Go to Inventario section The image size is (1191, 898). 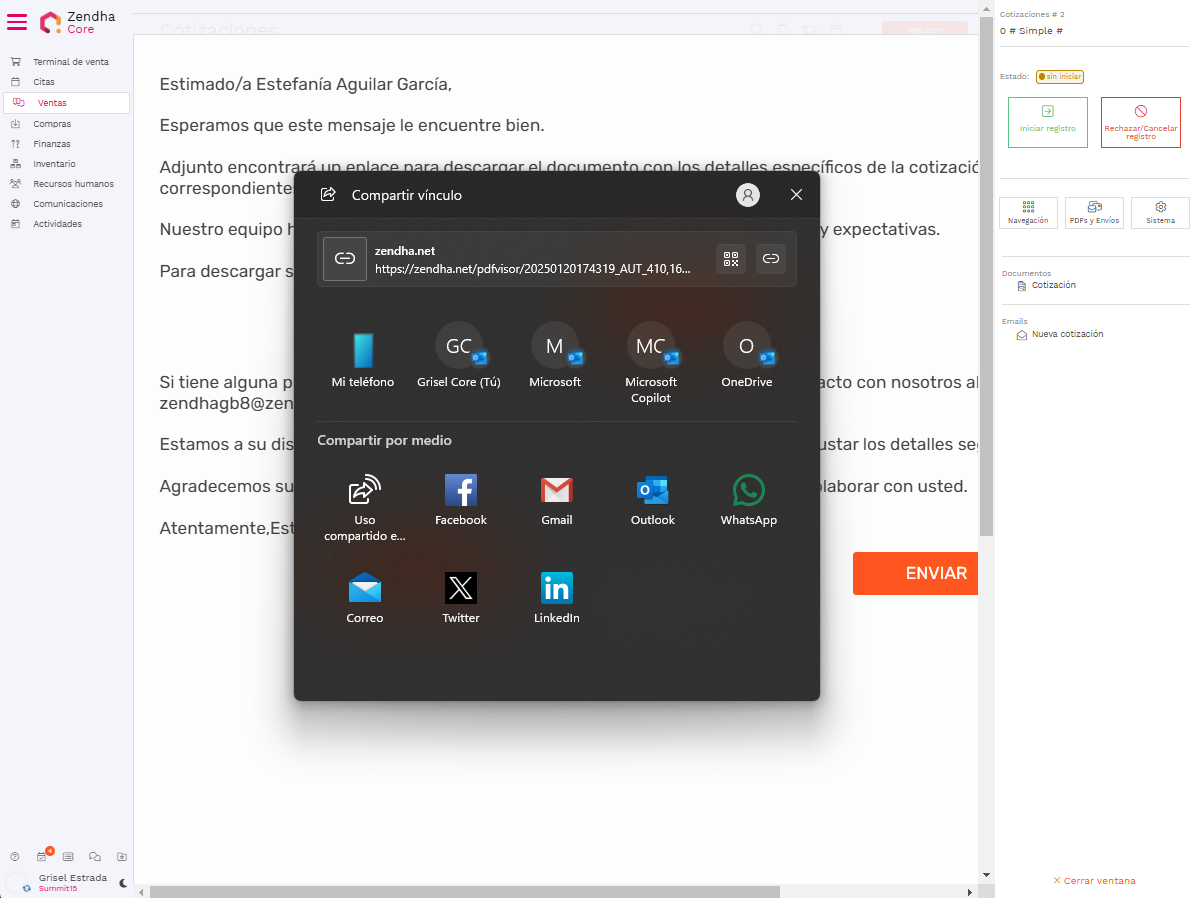54,164
